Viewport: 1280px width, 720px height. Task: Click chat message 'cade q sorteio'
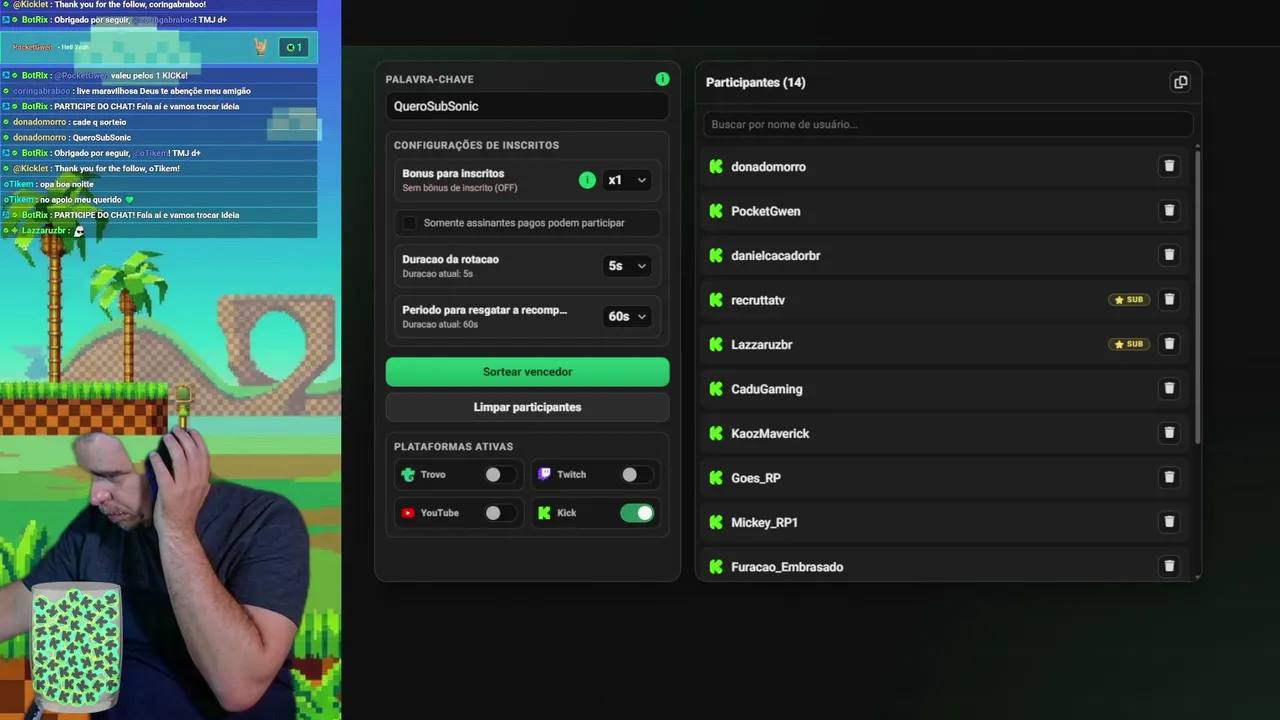pos(99,122)
